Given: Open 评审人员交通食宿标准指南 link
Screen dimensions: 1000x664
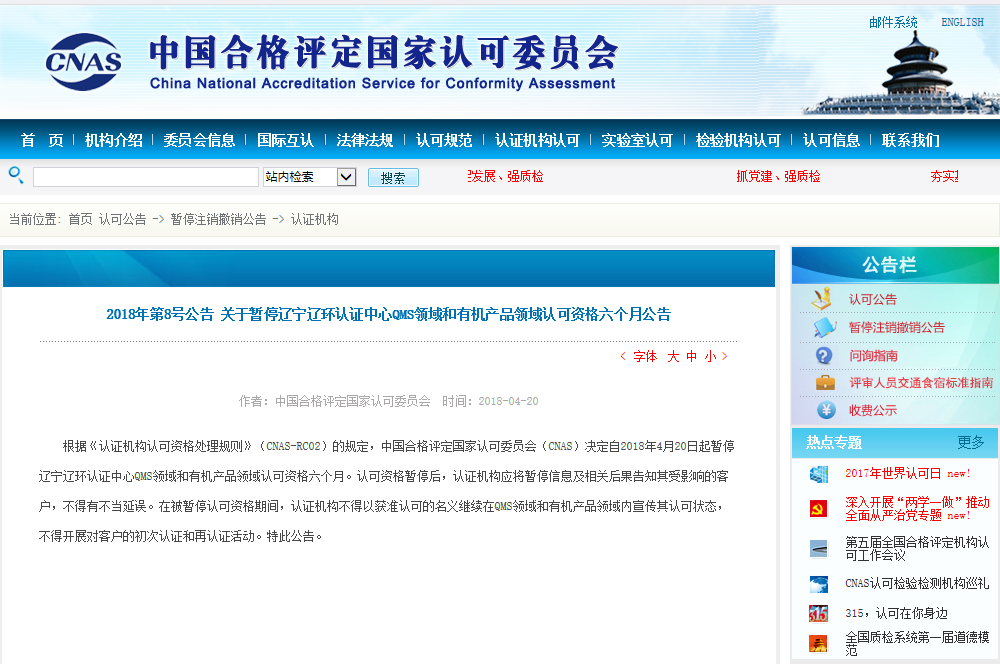Looking at the screenshot, I should [x=920, y=383].
